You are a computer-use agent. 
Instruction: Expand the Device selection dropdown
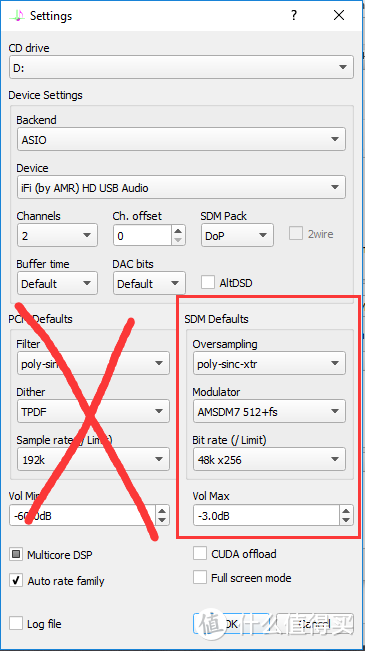(x=181, y=187)
